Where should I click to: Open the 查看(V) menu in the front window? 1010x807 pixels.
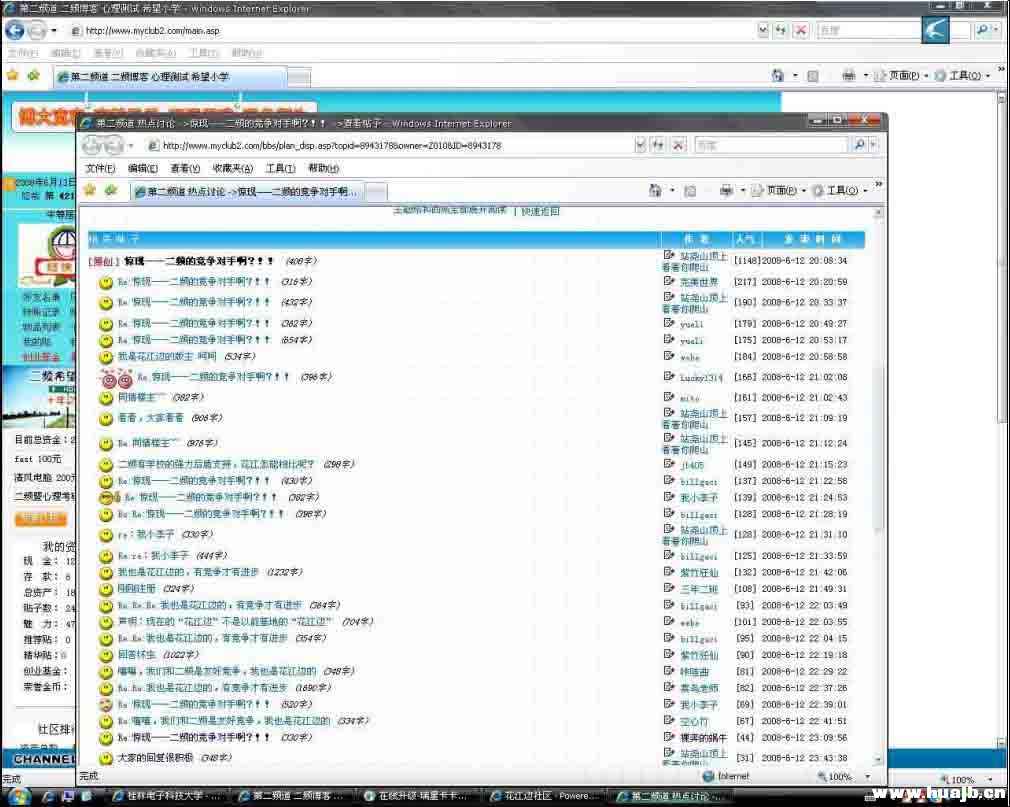point(185,168)
